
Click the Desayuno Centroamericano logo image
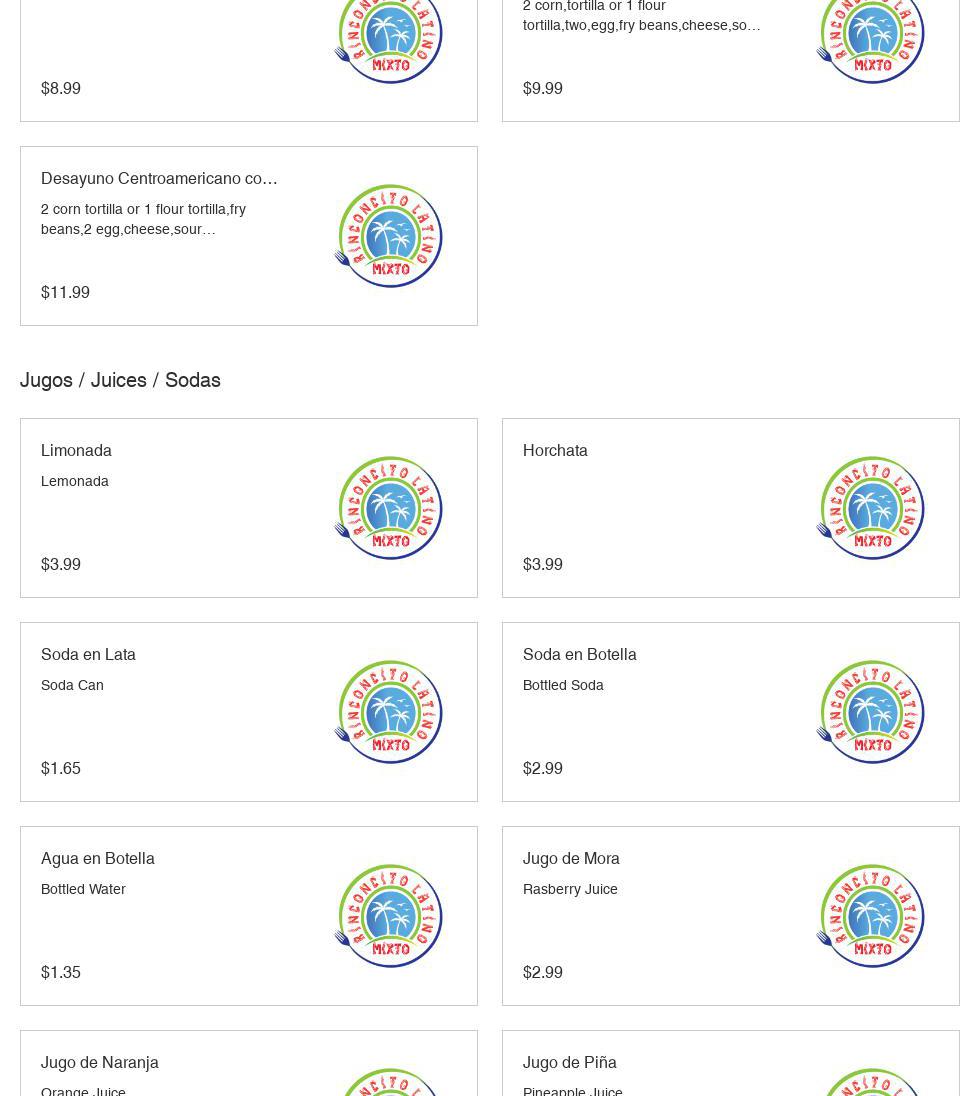(x=388, y=236)
